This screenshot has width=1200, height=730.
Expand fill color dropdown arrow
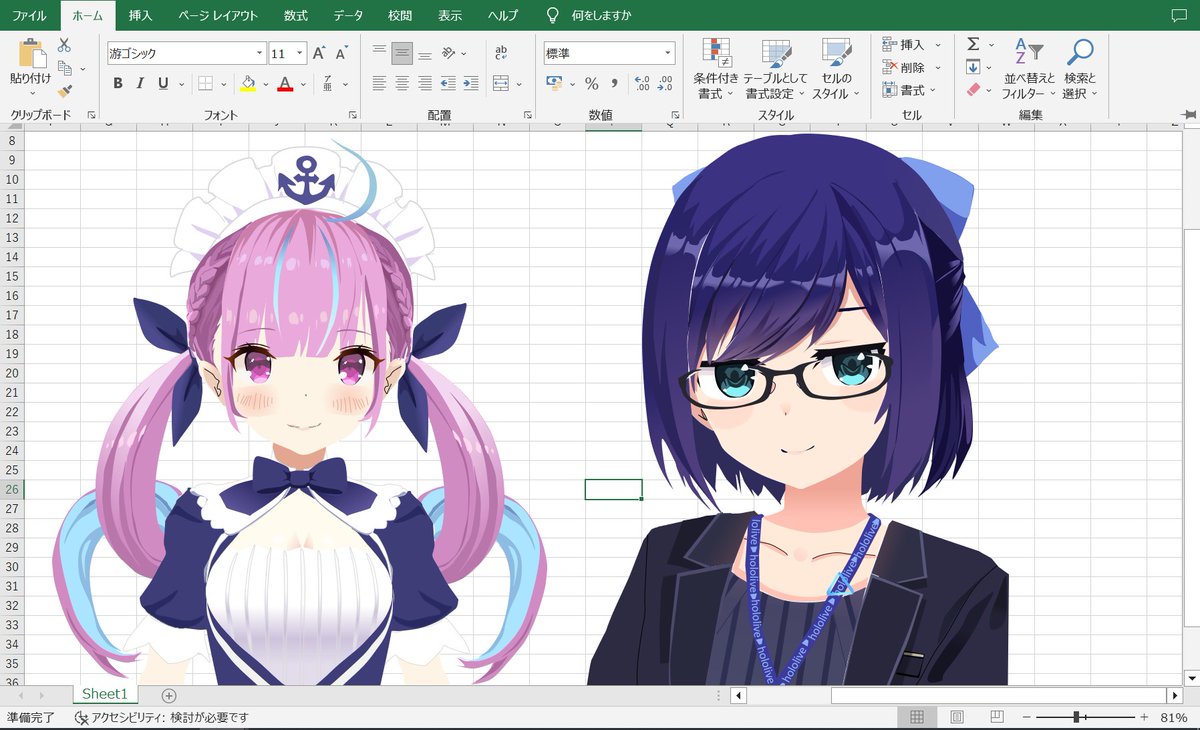tap(264, 84)
